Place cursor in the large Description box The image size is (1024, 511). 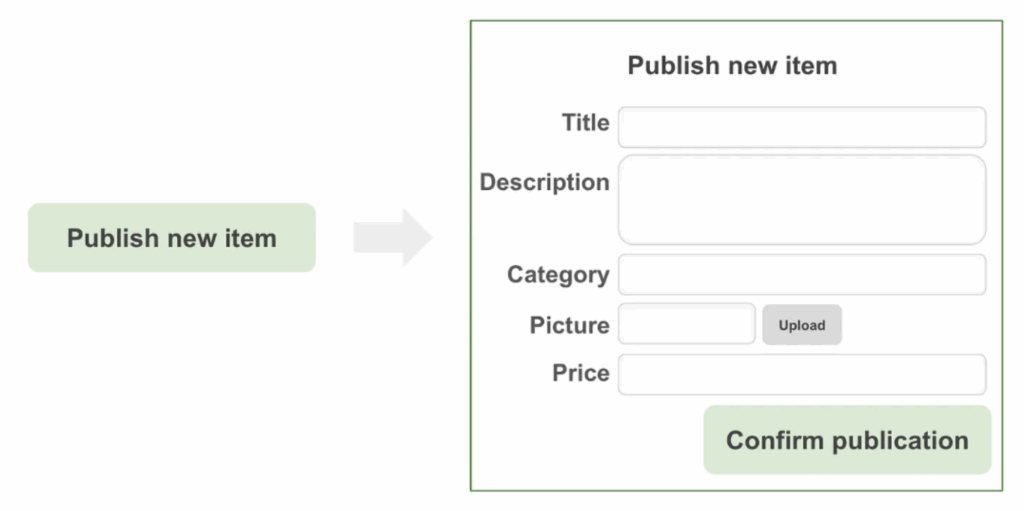click(x=801, y=199)
